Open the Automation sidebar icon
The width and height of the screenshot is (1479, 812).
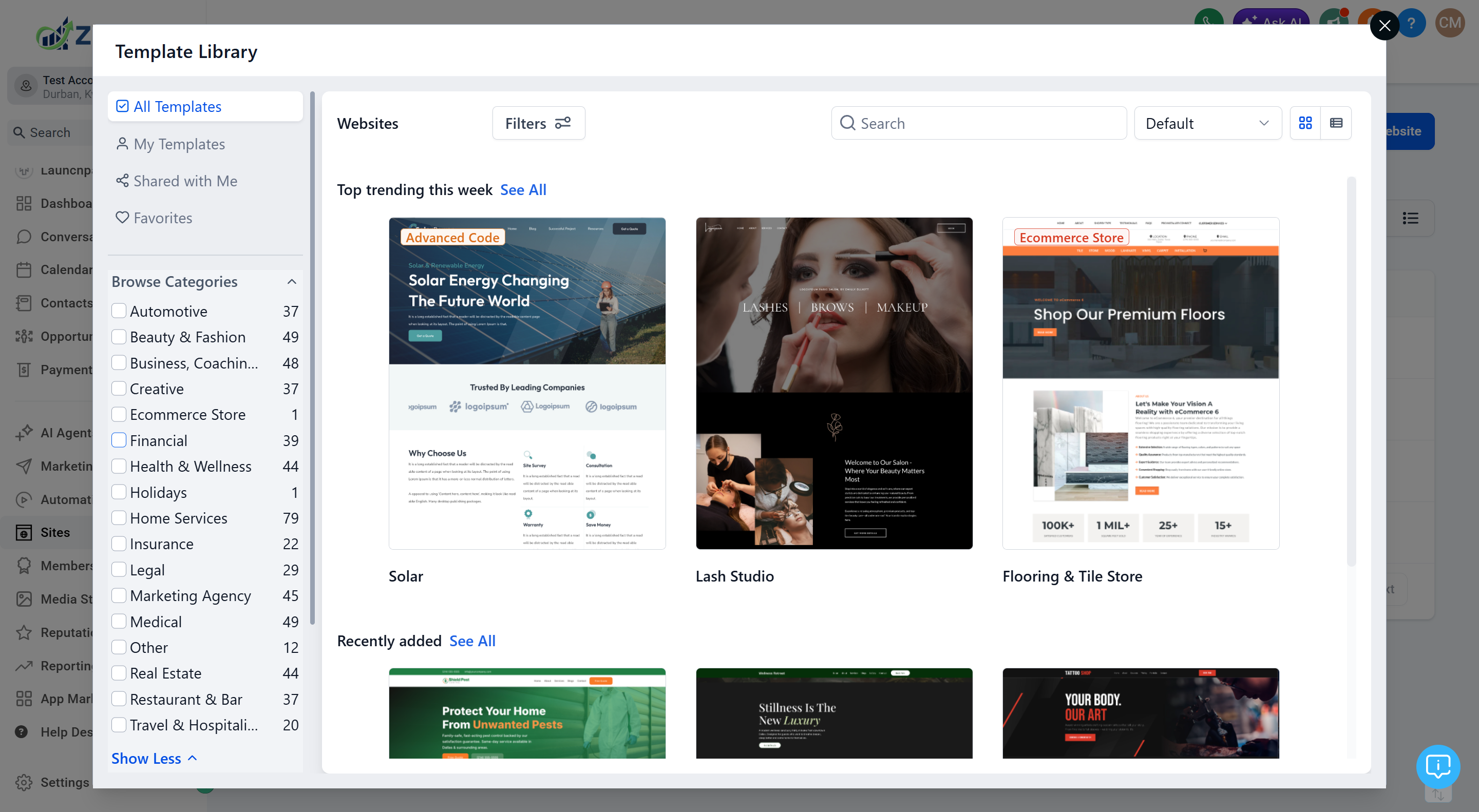point(24,499)
